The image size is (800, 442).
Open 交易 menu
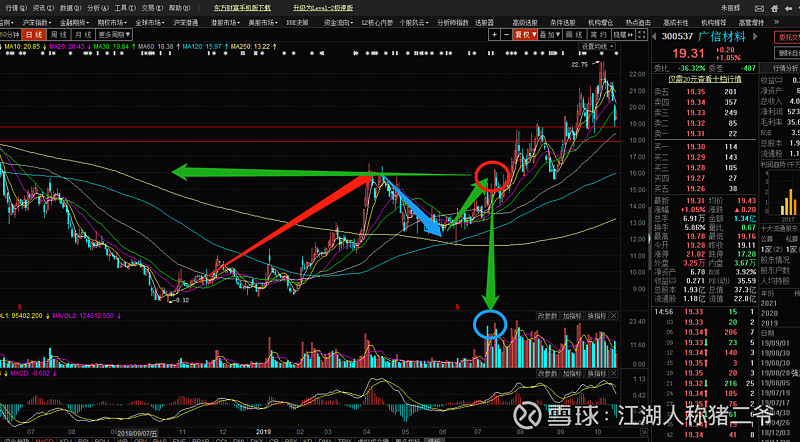pyautogui.click(x=152, y=8)
